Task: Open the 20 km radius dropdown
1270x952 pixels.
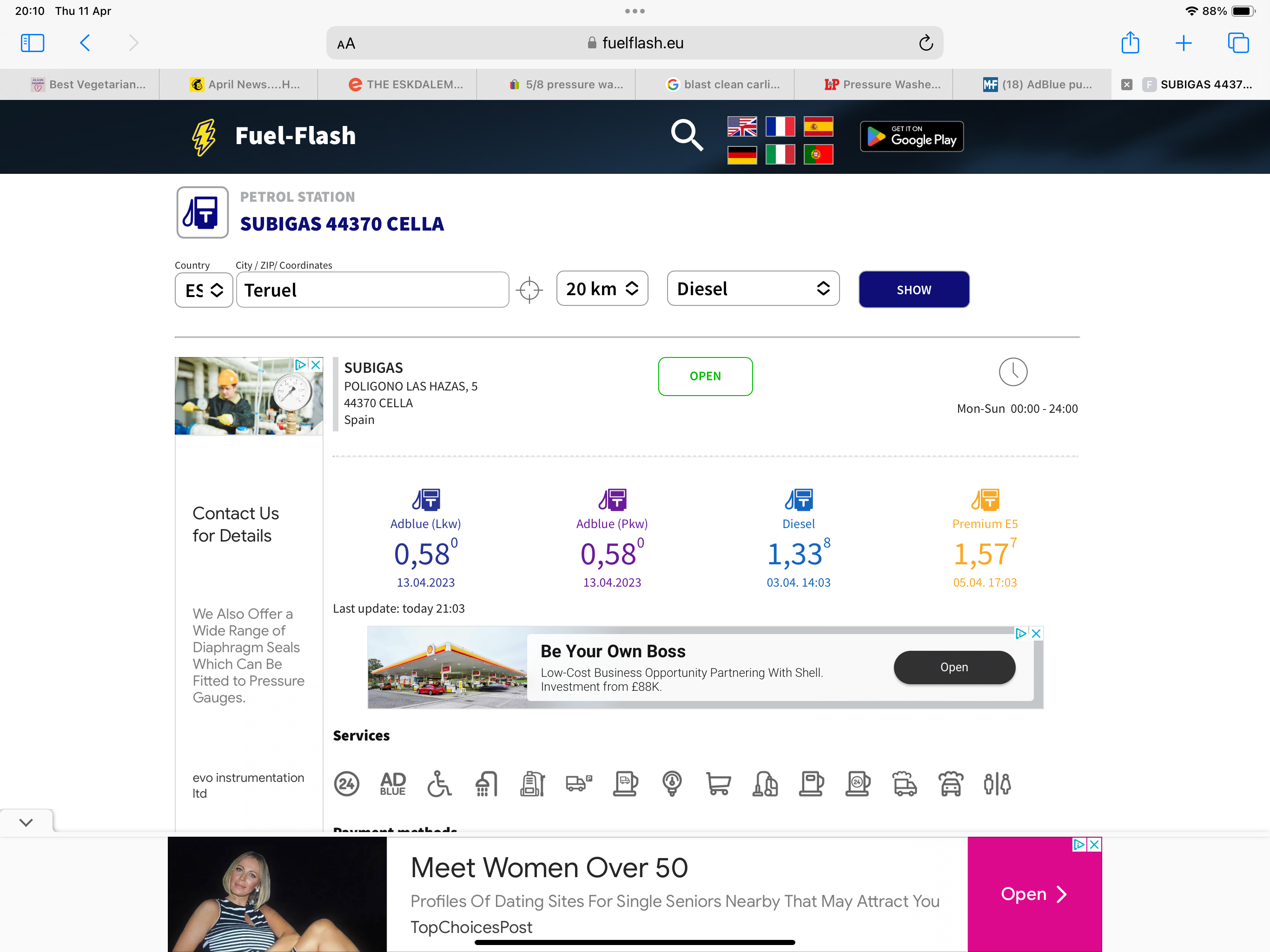Action: click(x=602, y=288)
